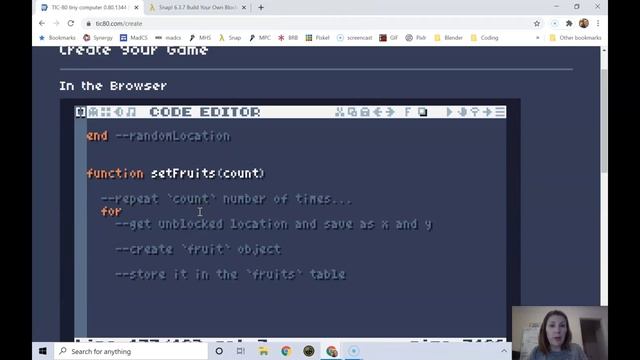Open the extensions puzzle icon
Screen dimensions: 640x360
click(569, 24)
